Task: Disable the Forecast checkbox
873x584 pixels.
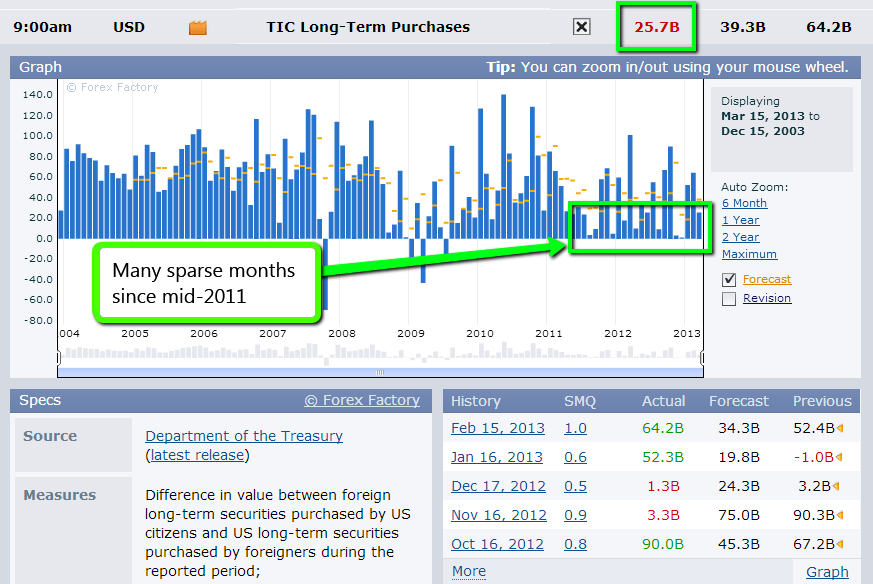Action: point(728,279)
